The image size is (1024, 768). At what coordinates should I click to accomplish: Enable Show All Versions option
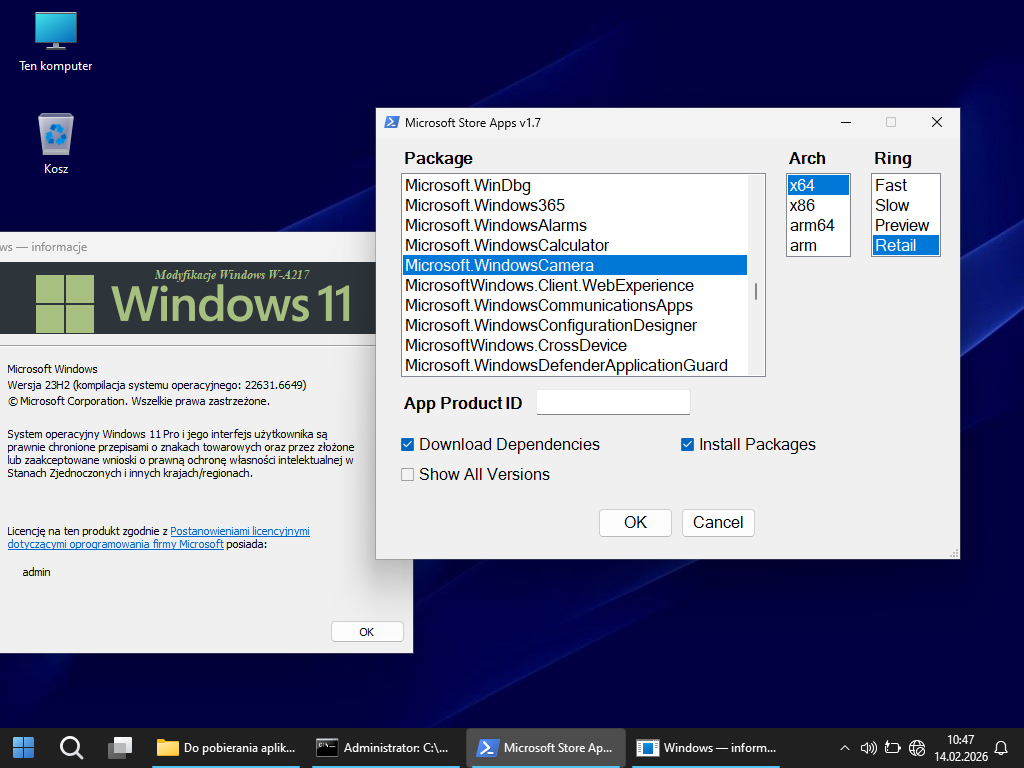pyautogui.click(x=408, y=474)
